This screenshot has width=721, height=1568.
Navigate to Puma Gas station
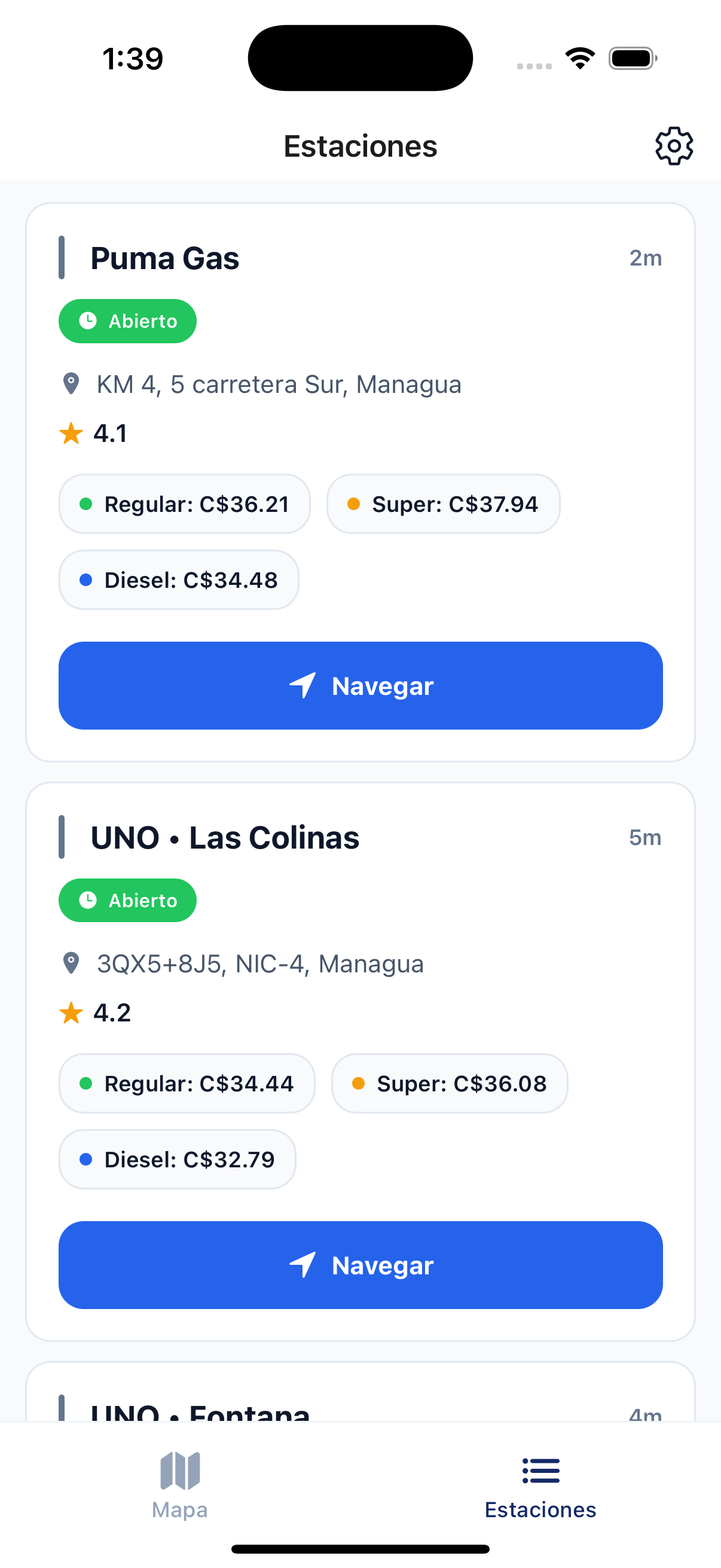(x=360, y=685)
